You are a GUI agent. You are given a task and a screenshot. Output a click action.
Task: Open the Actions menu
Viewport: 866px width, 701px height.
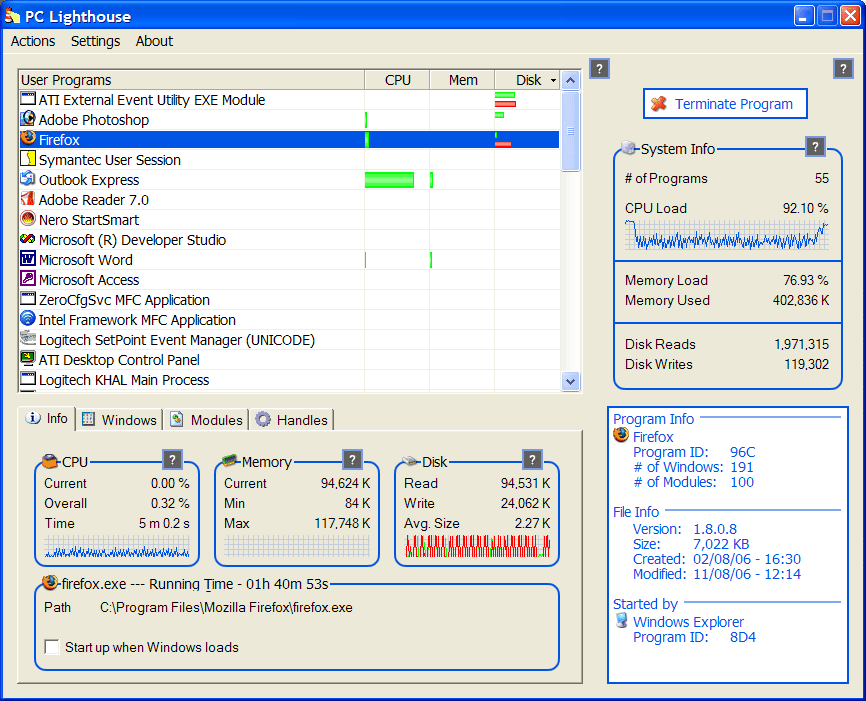pos(33,41)
